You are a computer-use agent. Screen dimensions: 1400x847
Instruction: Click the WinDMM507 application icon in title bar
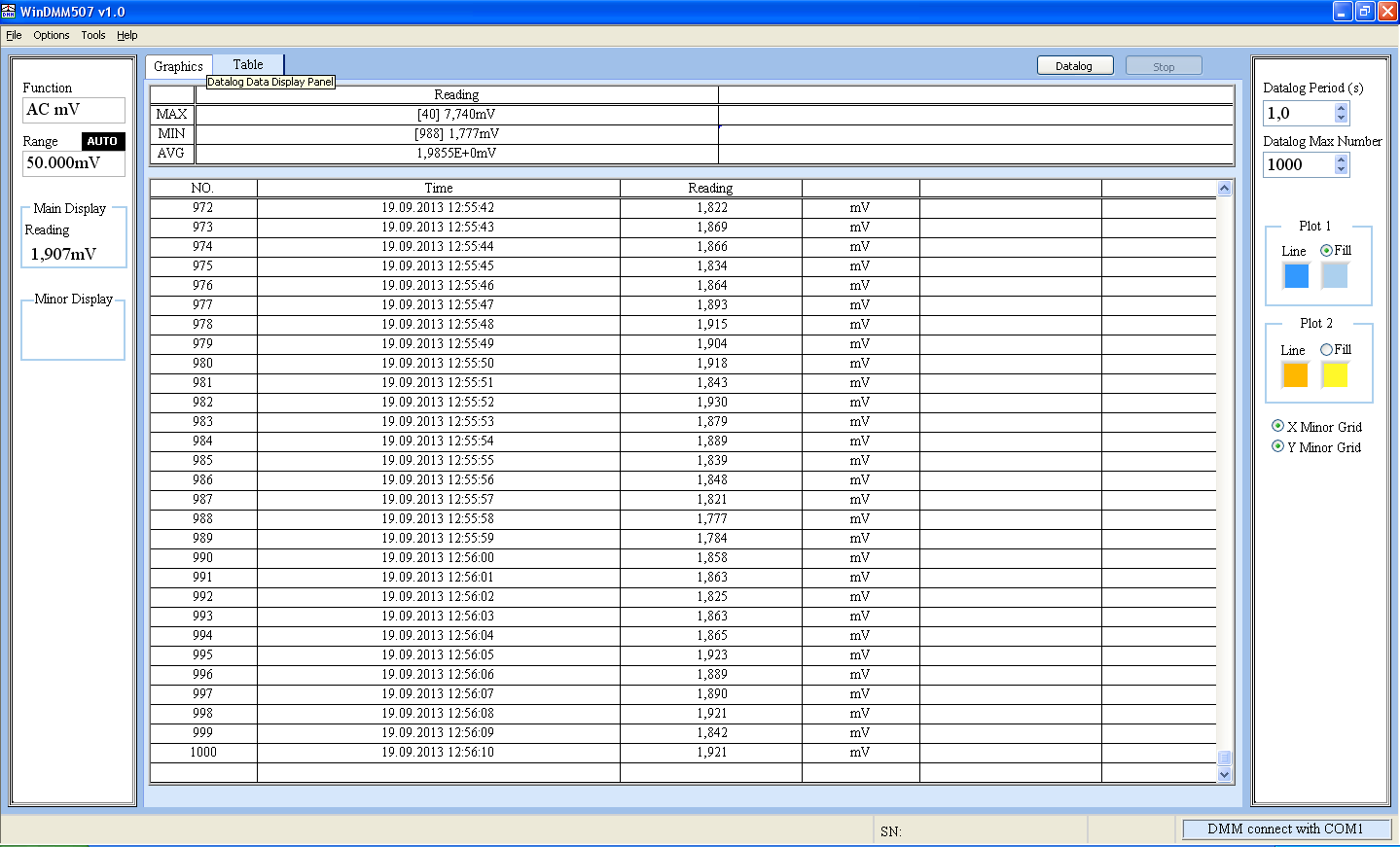coord(9,12)
